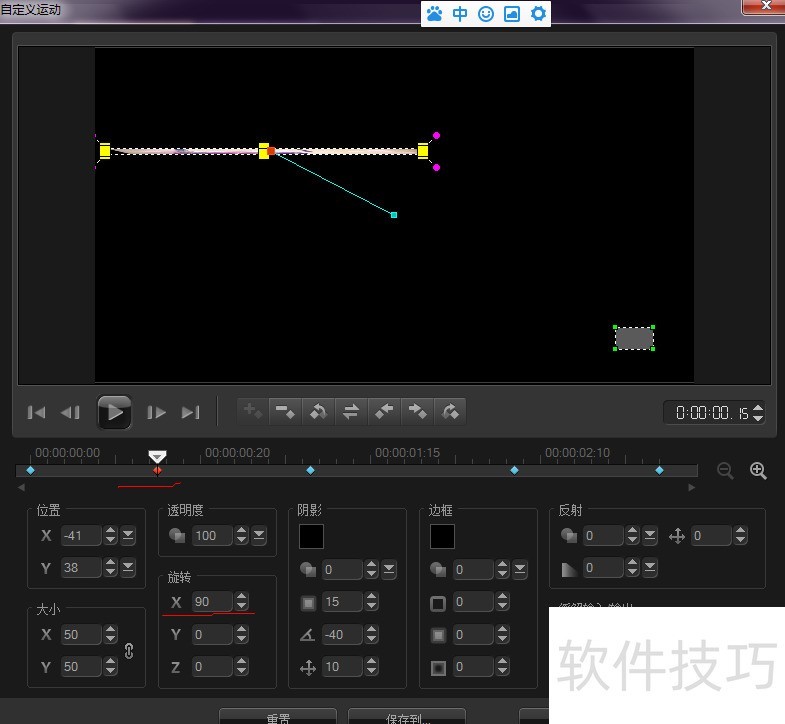Open the reflection opacity ease dropdown
Viewport: 785px width, 724px height.
pyautogui.click(x=650, y=568)
